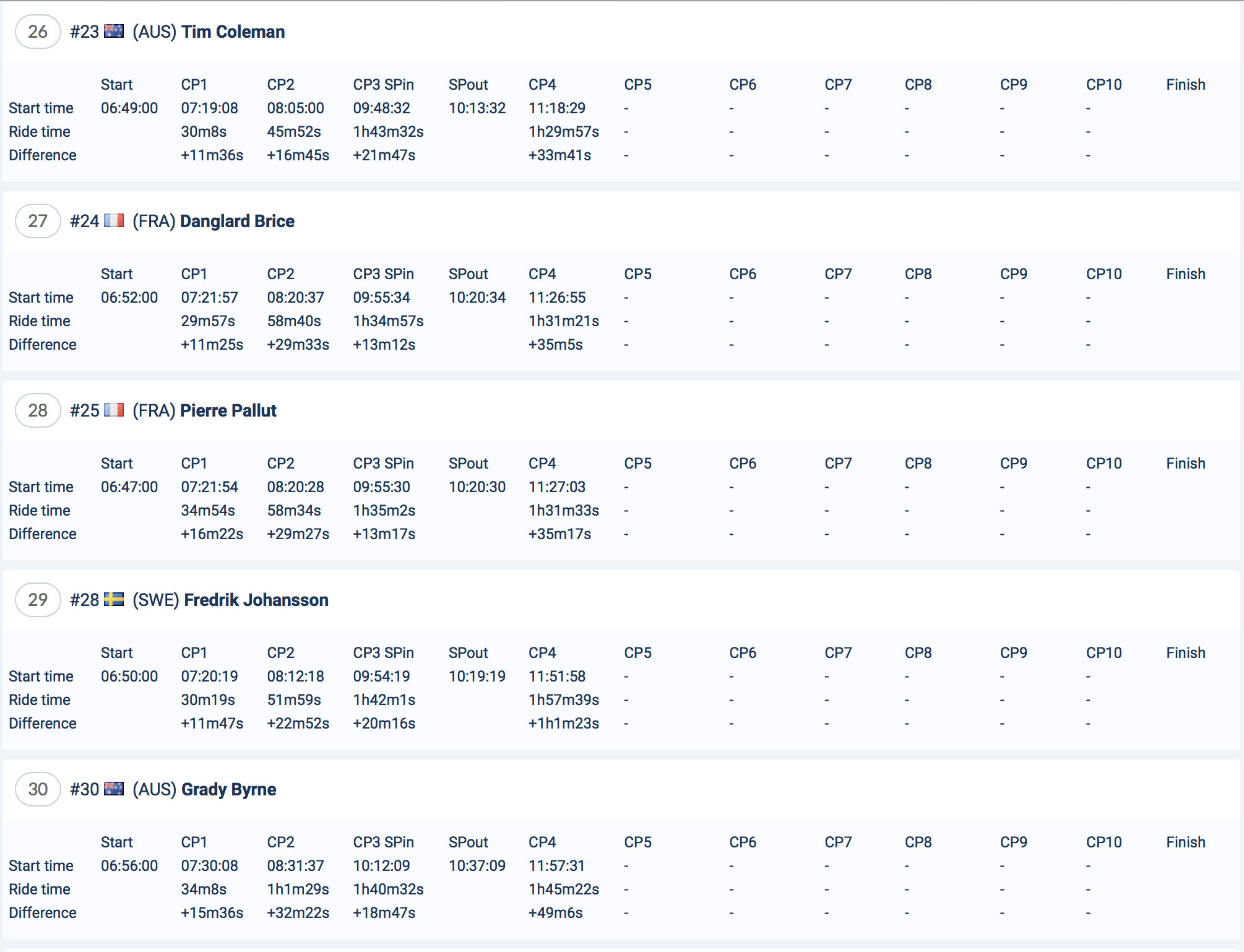Image resolution: width=1244 pixels, height=952 pixels.
Task: Open rider Danglard Brice's name
Action: coord(237,221)
